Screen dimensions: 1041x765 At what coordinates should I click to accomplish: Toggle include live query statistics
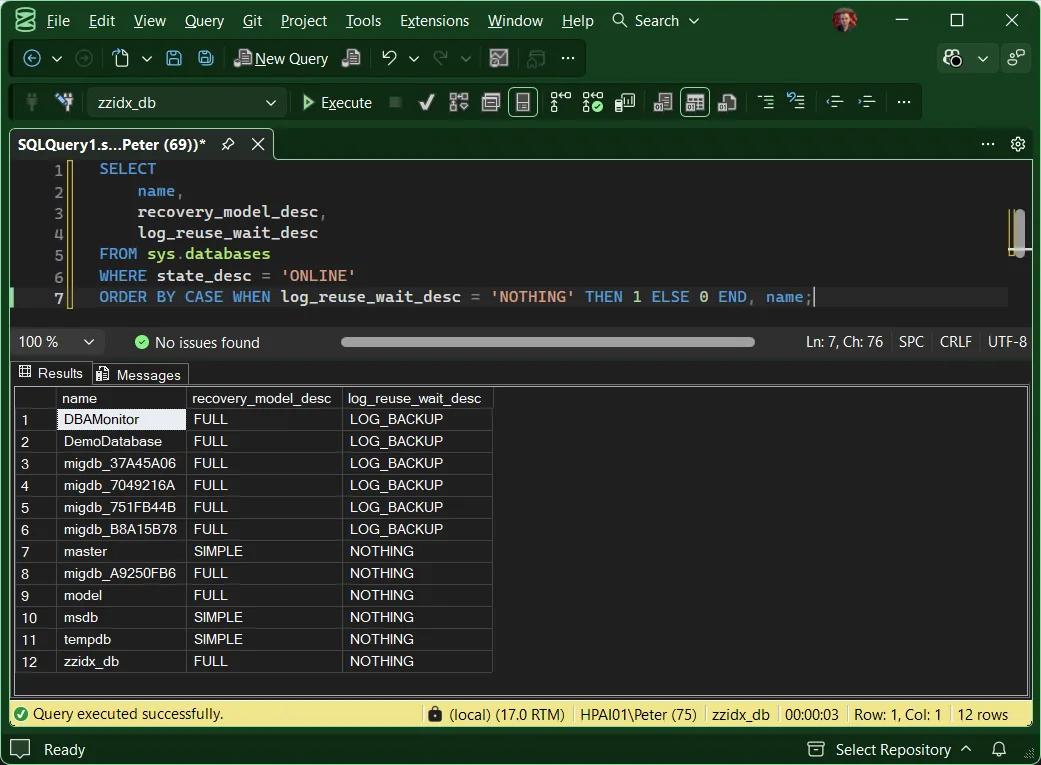(593, 102)
